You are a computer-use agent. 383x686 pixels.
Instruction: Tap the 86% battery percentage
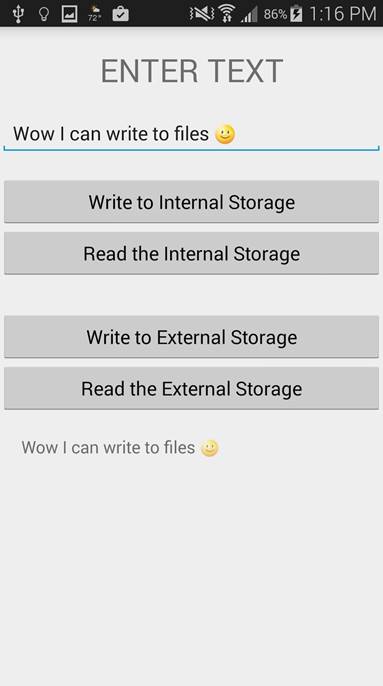point(275,14)
